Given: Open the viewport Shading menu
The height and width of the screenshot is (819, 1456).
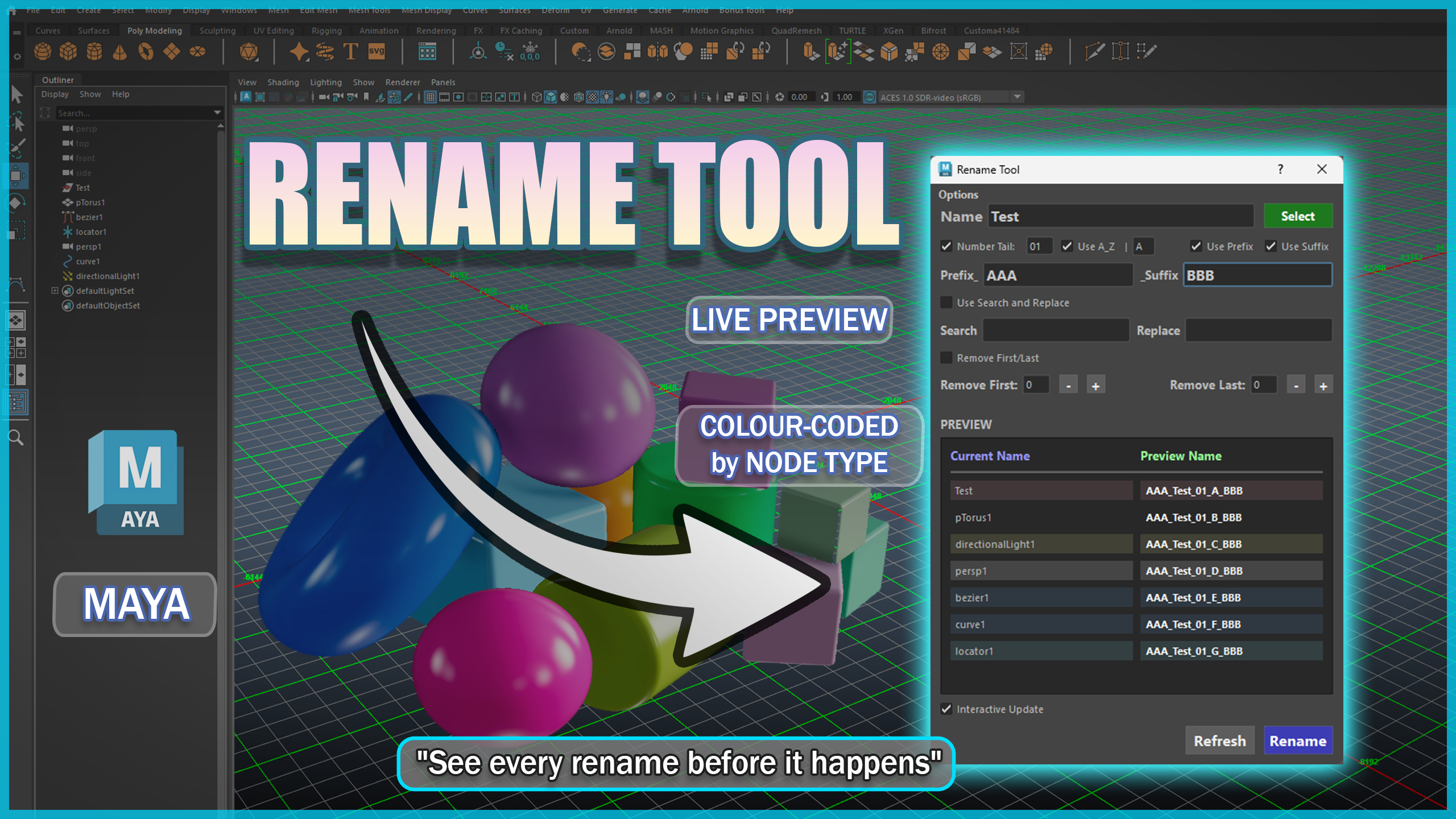Looking at the screenshot, I should click(x=283, y=82).
